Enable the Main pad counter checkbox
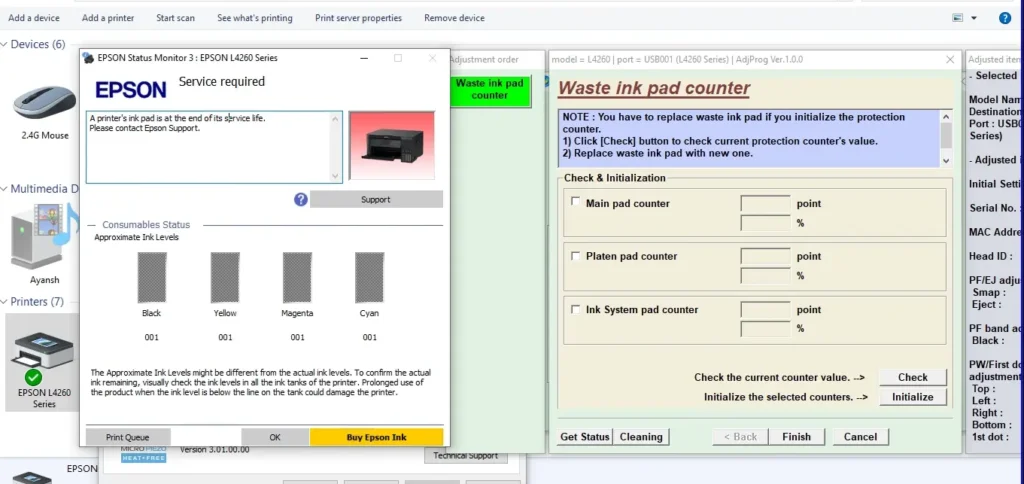This screenshot has height=484, width=1024. coord(575,202)
